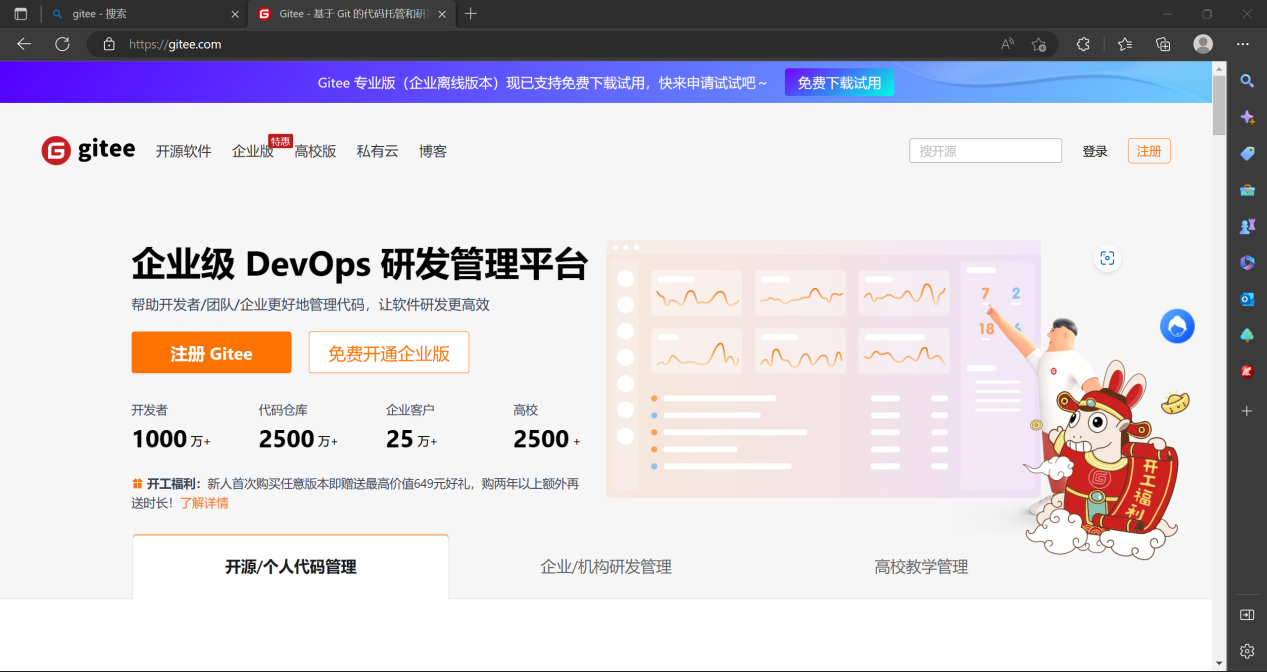
Task: Open the 博客 navigation item
Action: pyautogui.click(x=433, y=151)
